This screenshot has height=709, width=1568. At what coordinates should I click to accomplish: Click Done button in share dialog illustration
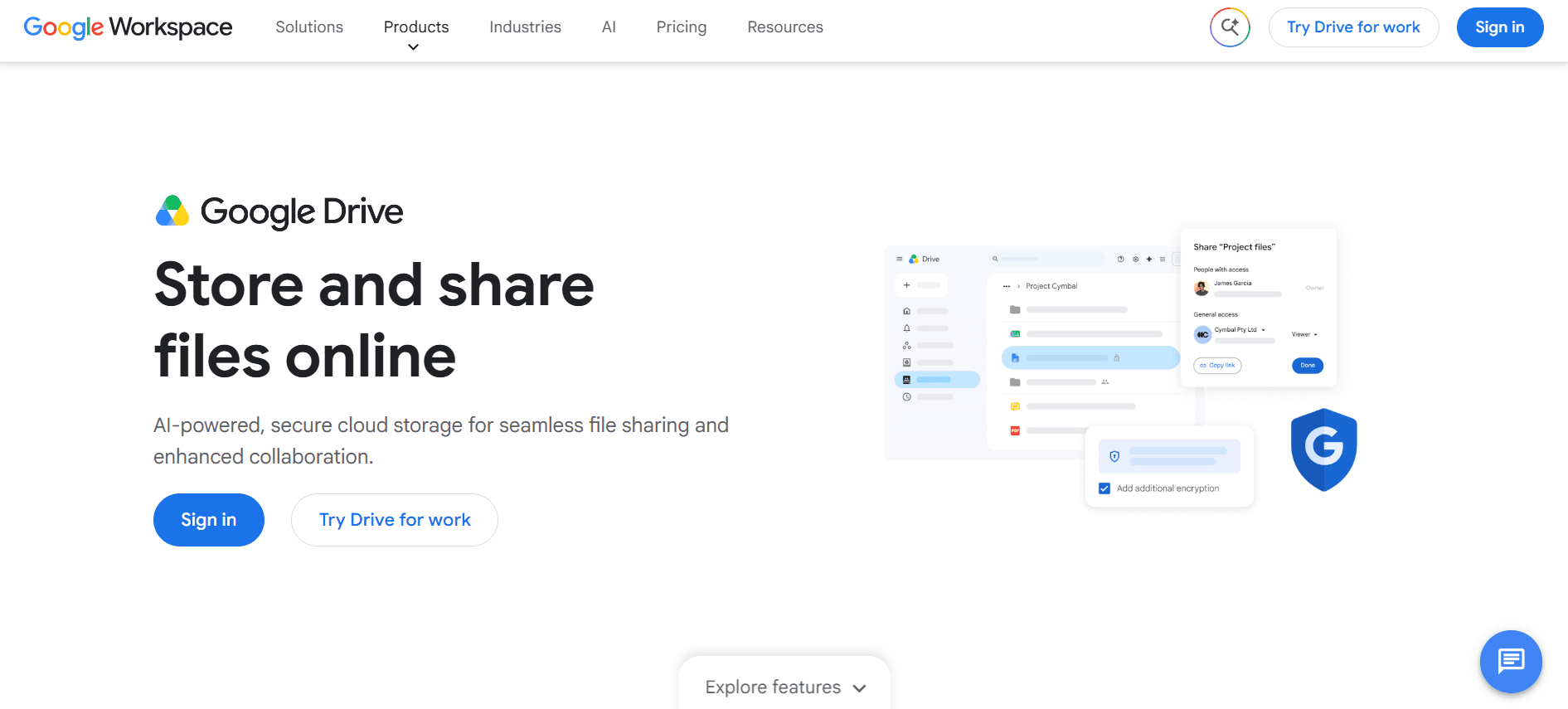(1308, 366)
